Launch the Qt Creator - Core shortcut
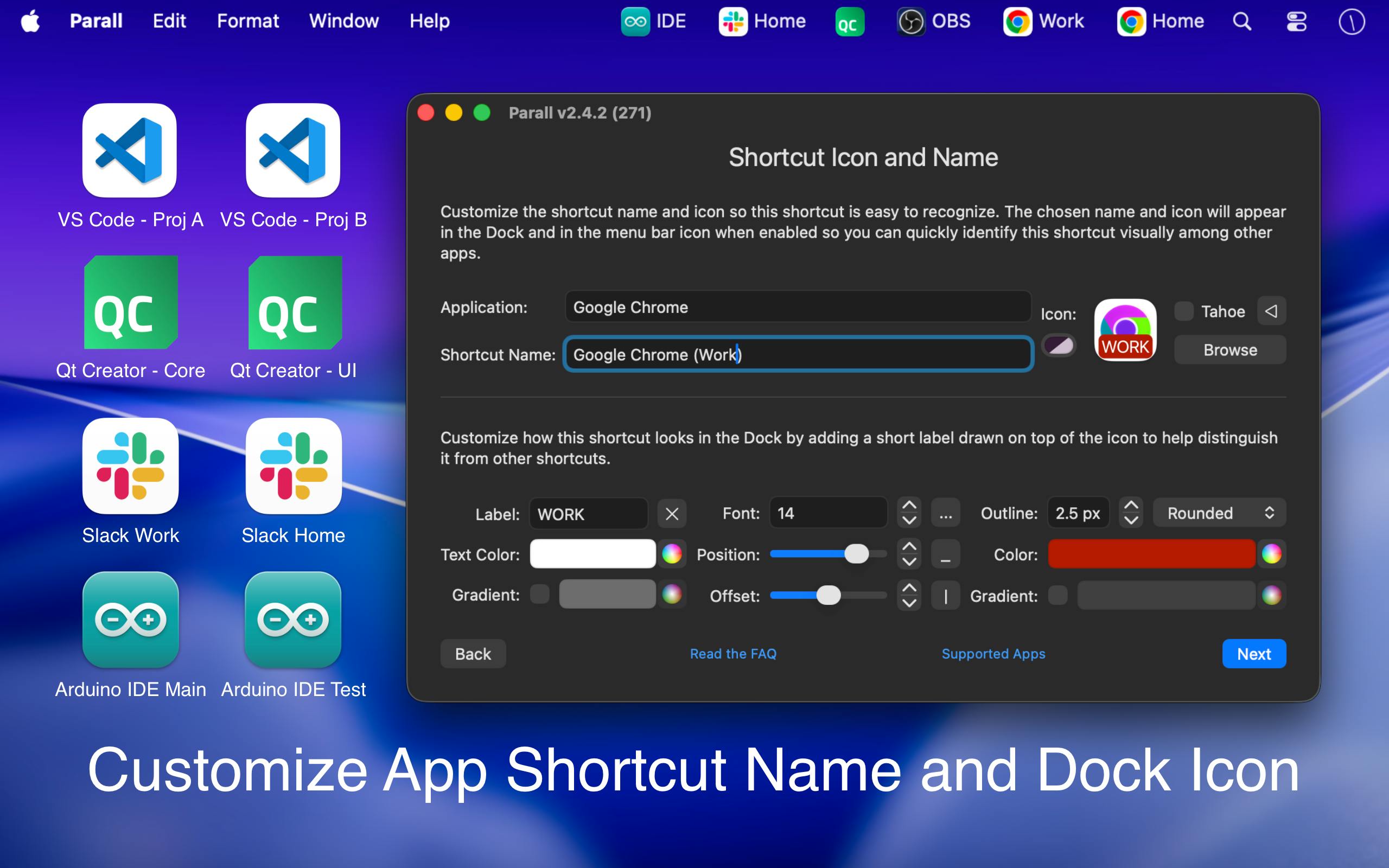 point(130,303)
